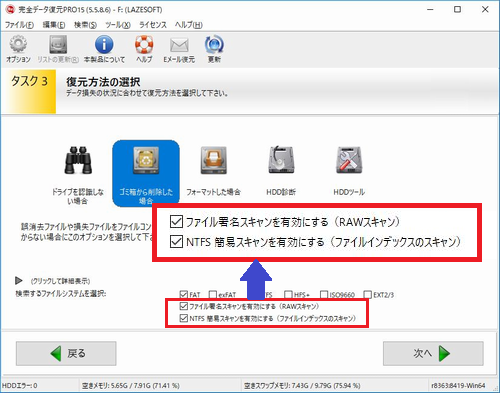Click the 更新 globe update icon

pyautogui.click(x=214, y=45)
